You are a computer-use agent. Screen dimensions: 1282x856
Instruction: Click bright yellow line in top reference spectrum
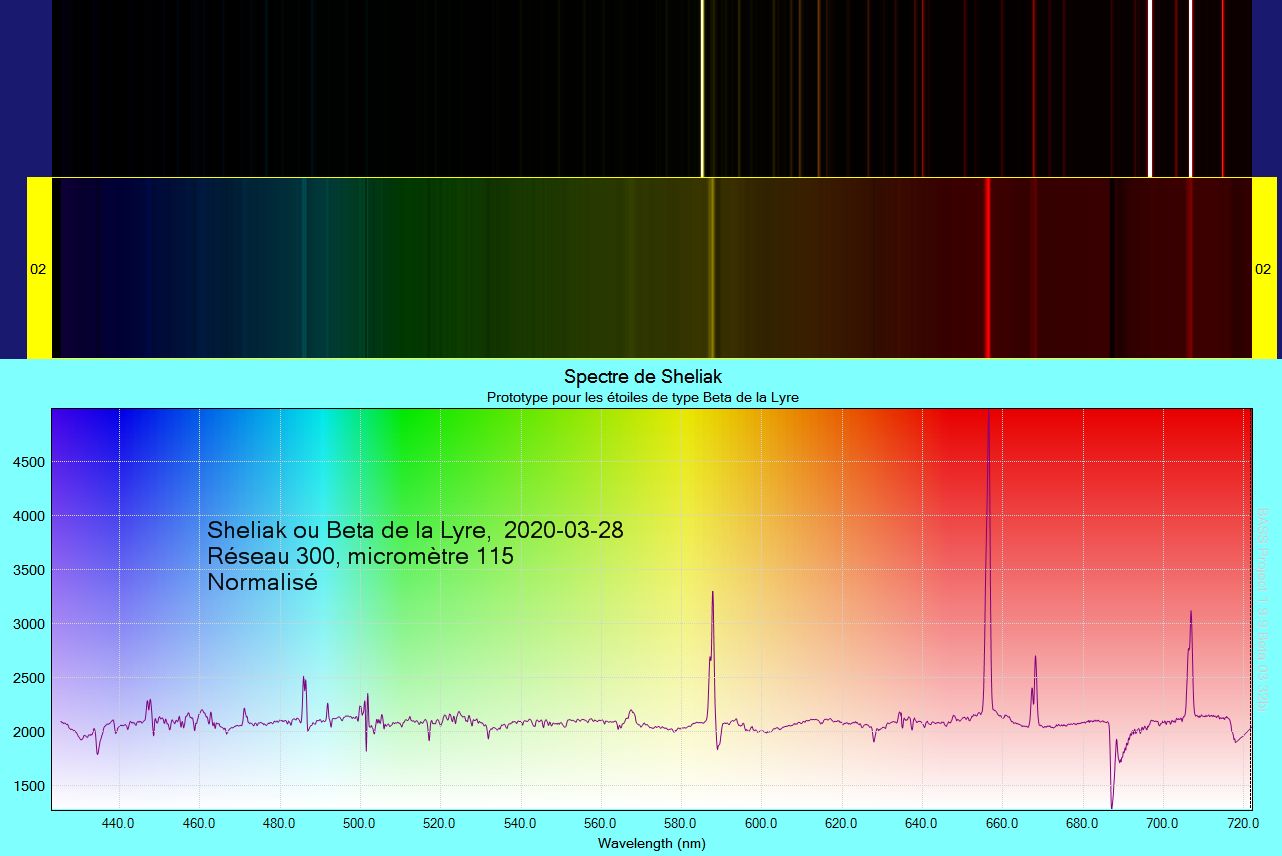pos(702,88)
